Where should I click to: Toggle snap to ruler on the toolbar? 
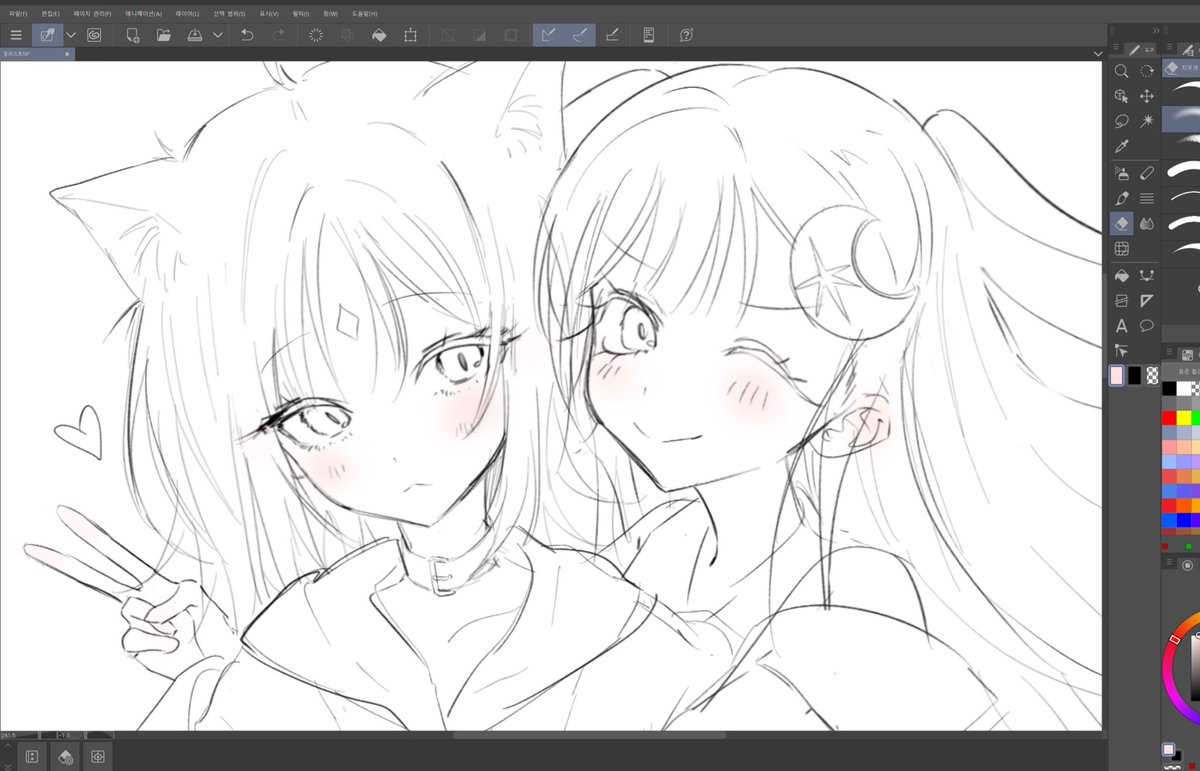(548, 35)
